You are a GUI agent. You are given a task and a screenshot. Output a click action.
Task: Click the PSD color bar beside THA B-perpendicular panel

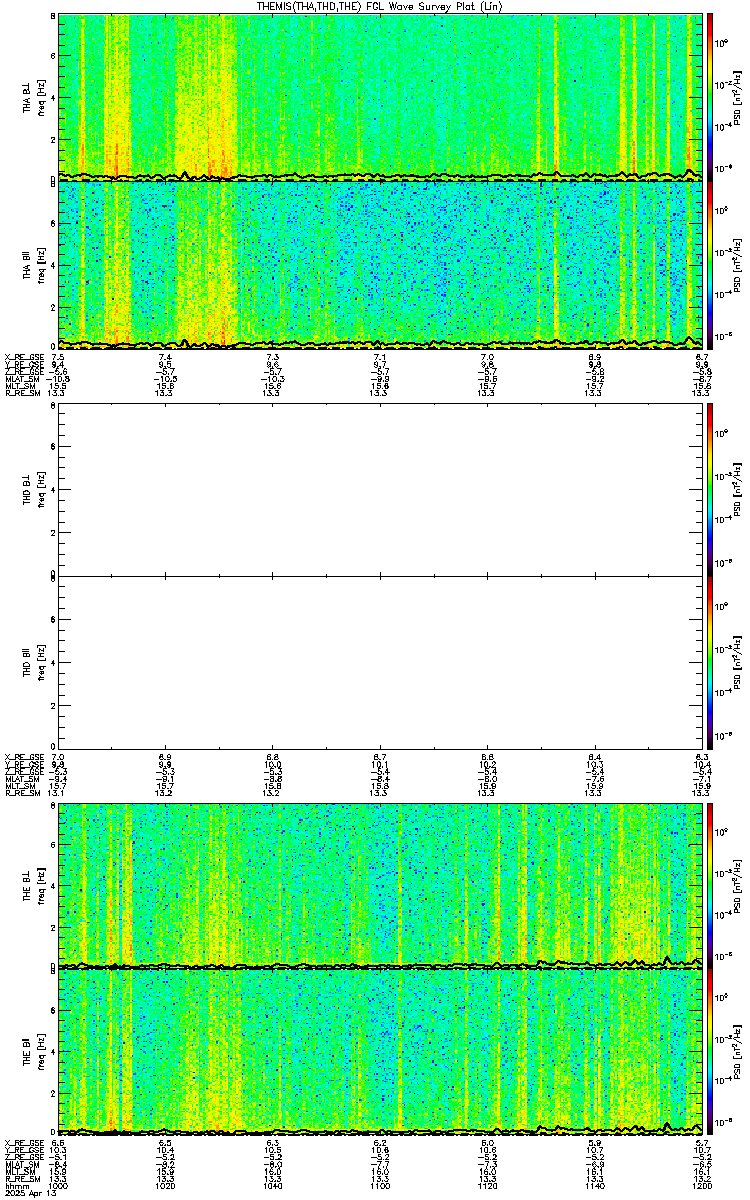pos(710,96)
